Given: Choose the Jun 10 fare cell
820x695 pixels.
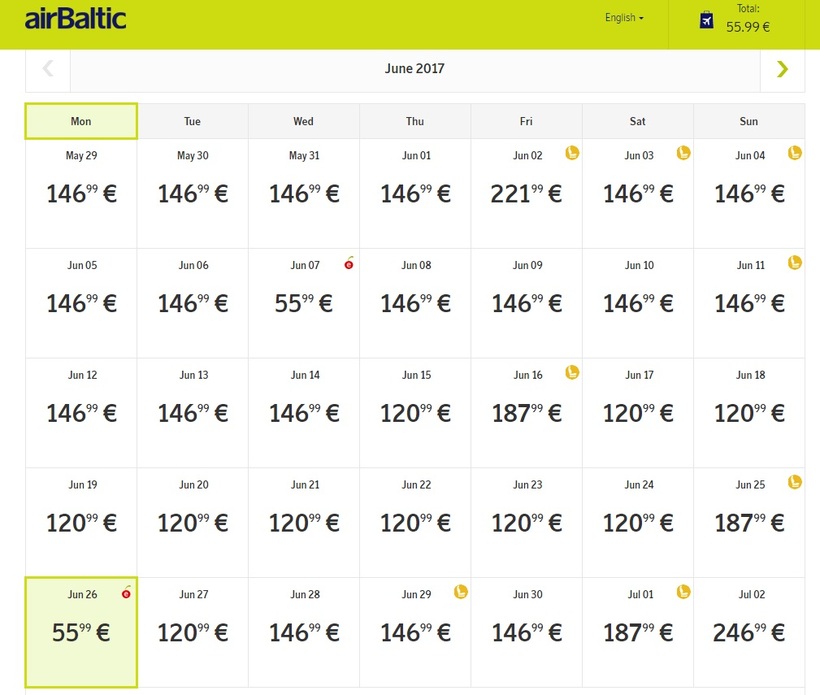Looking at the screenshot, I should 638,303.
